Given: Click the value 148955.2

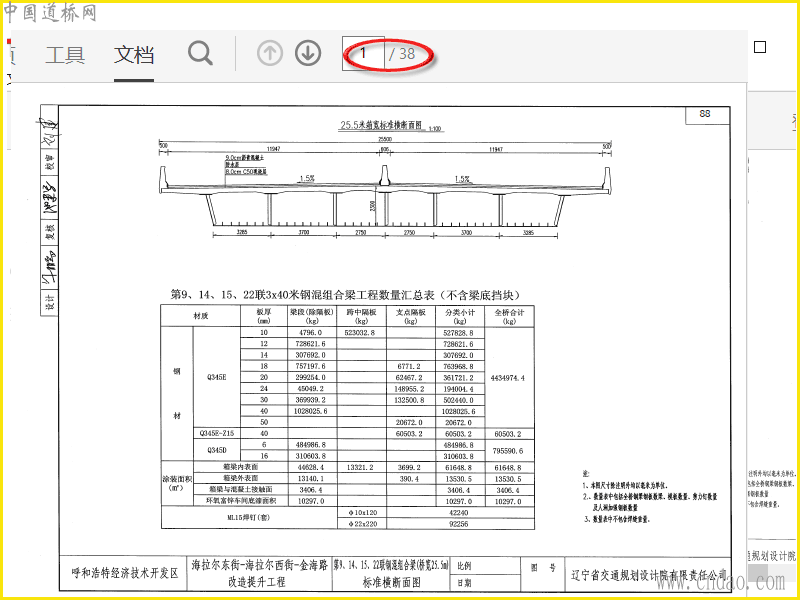Looking at the screenshot, I should click(x=409, y=389).
